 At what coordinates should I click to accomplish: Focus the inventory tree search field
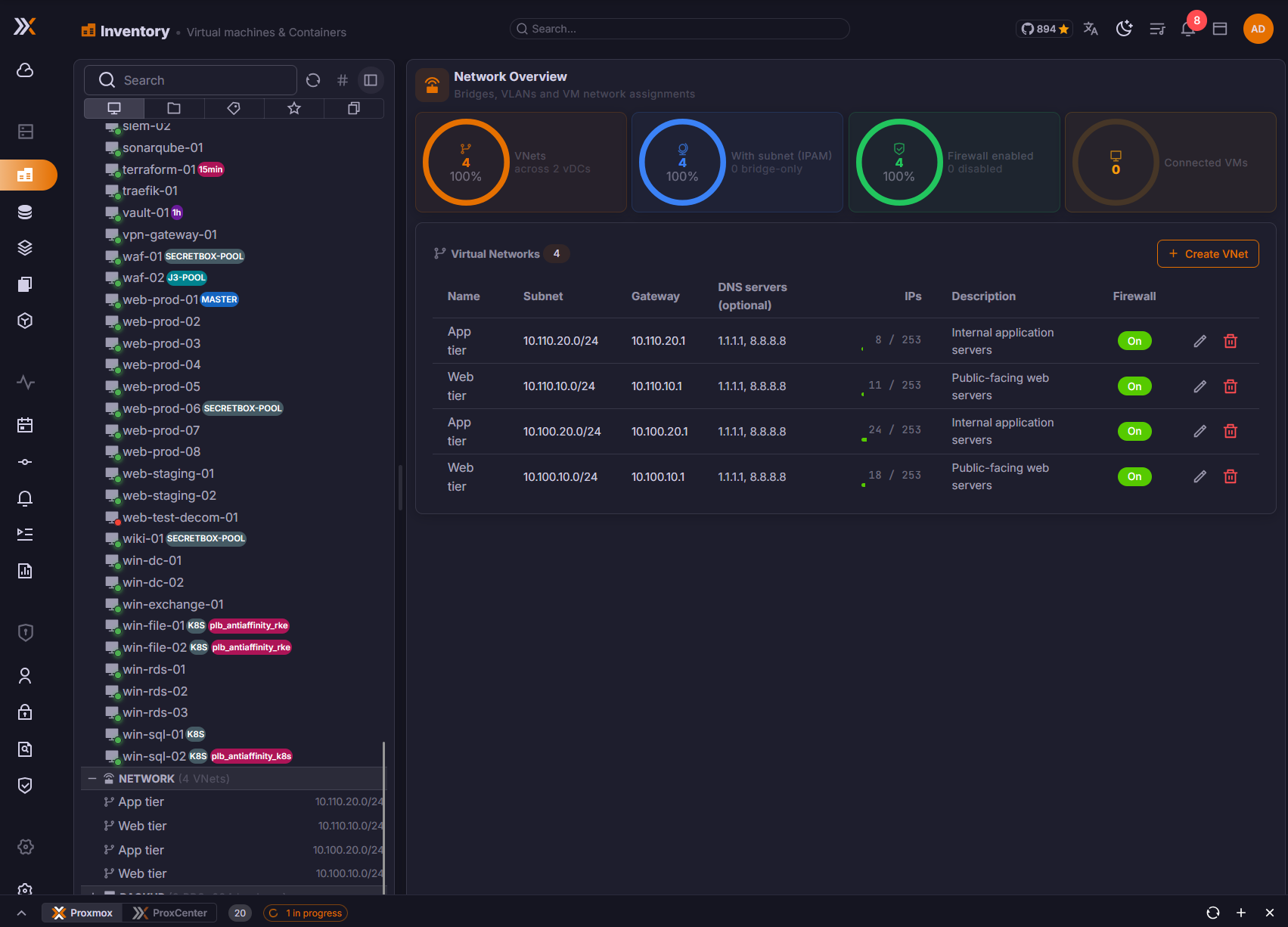click(x=191, y=80)
